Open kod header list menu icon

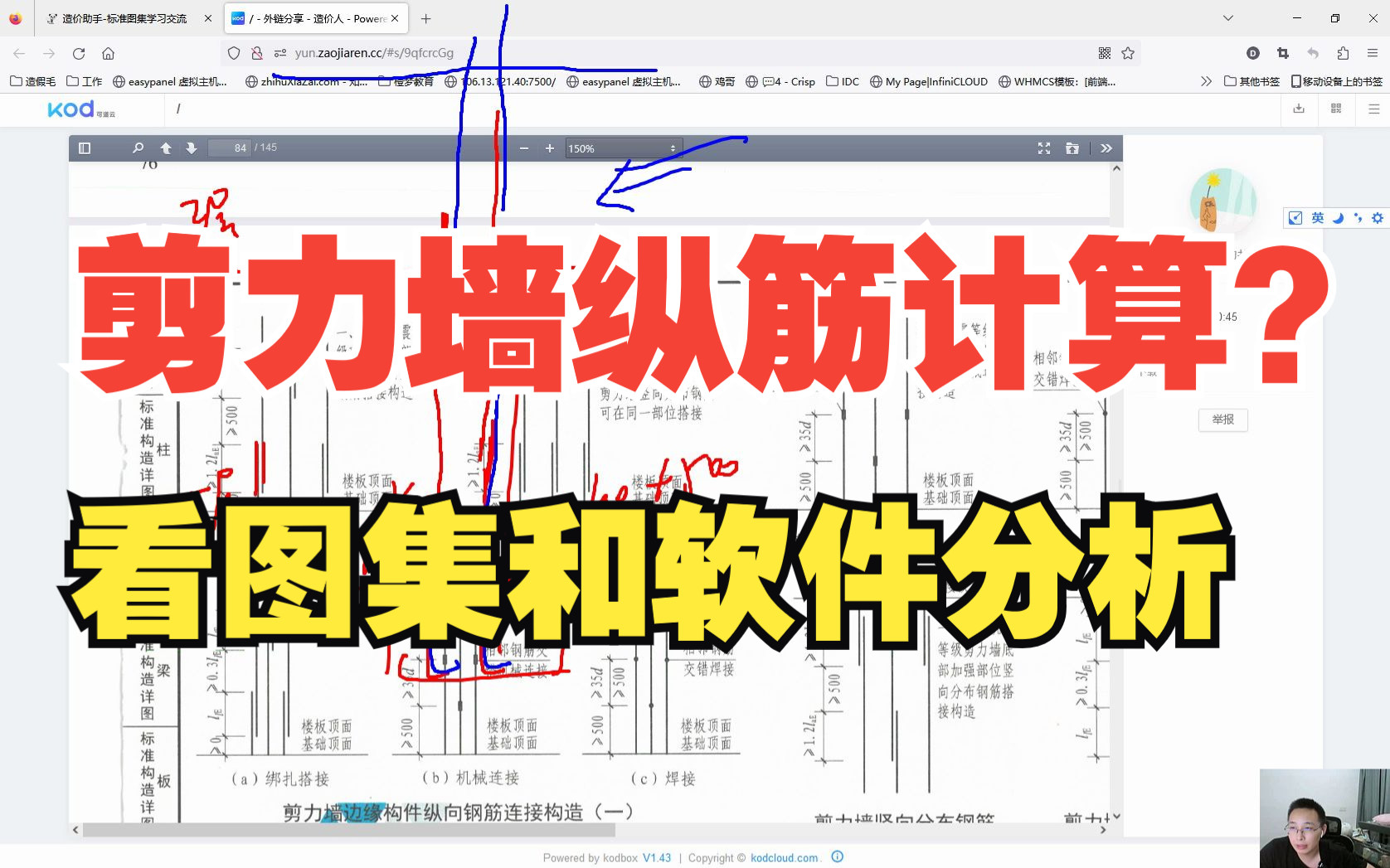[1373, 109]
